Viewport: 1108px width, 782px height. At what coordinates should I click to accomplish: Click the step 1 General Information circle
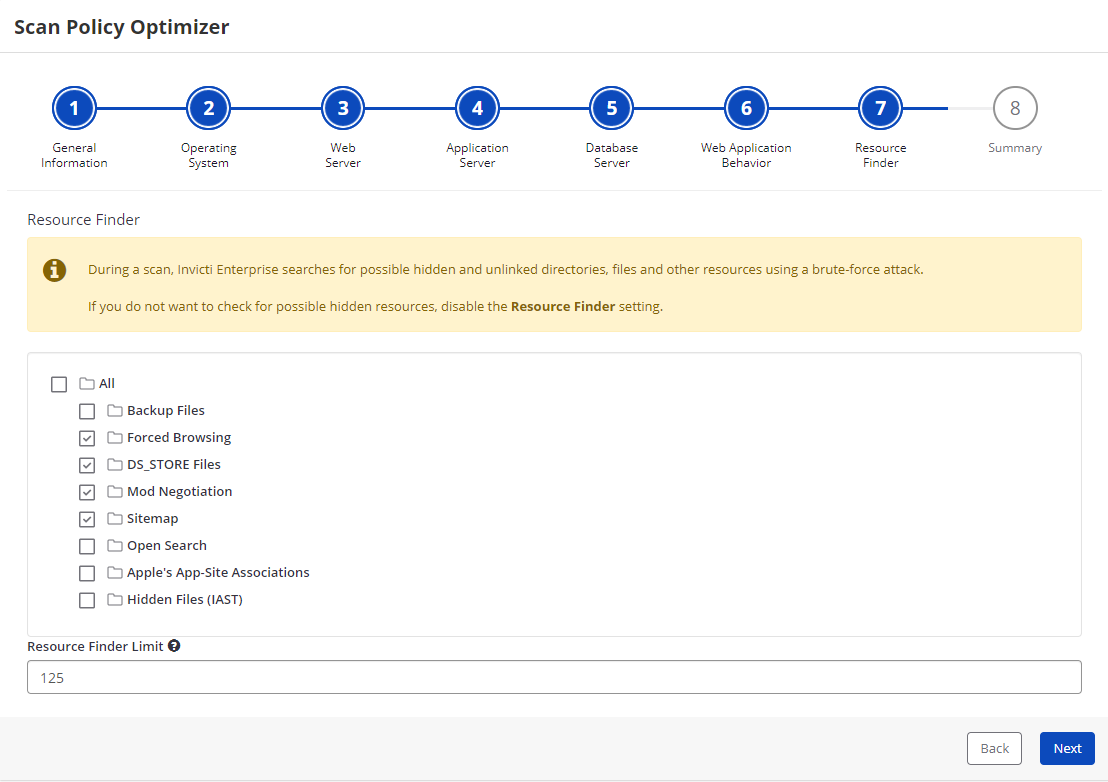pyautogui.click(x=74, y=107)
